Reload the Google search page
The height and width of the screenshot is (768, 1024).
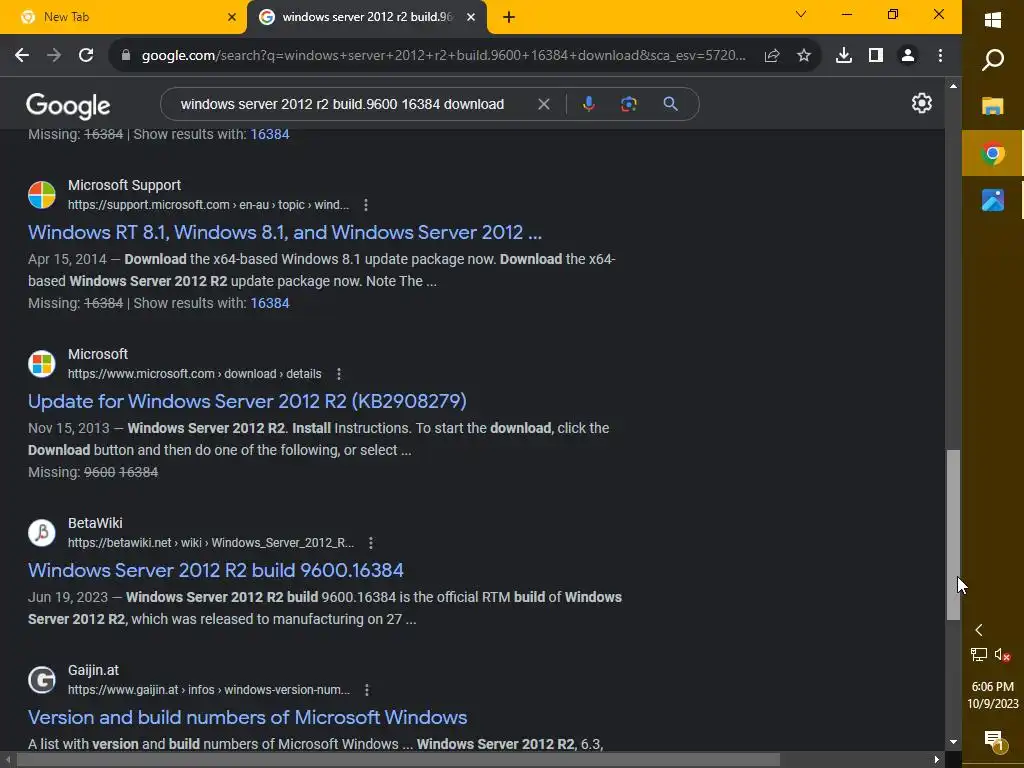[86, 56]
